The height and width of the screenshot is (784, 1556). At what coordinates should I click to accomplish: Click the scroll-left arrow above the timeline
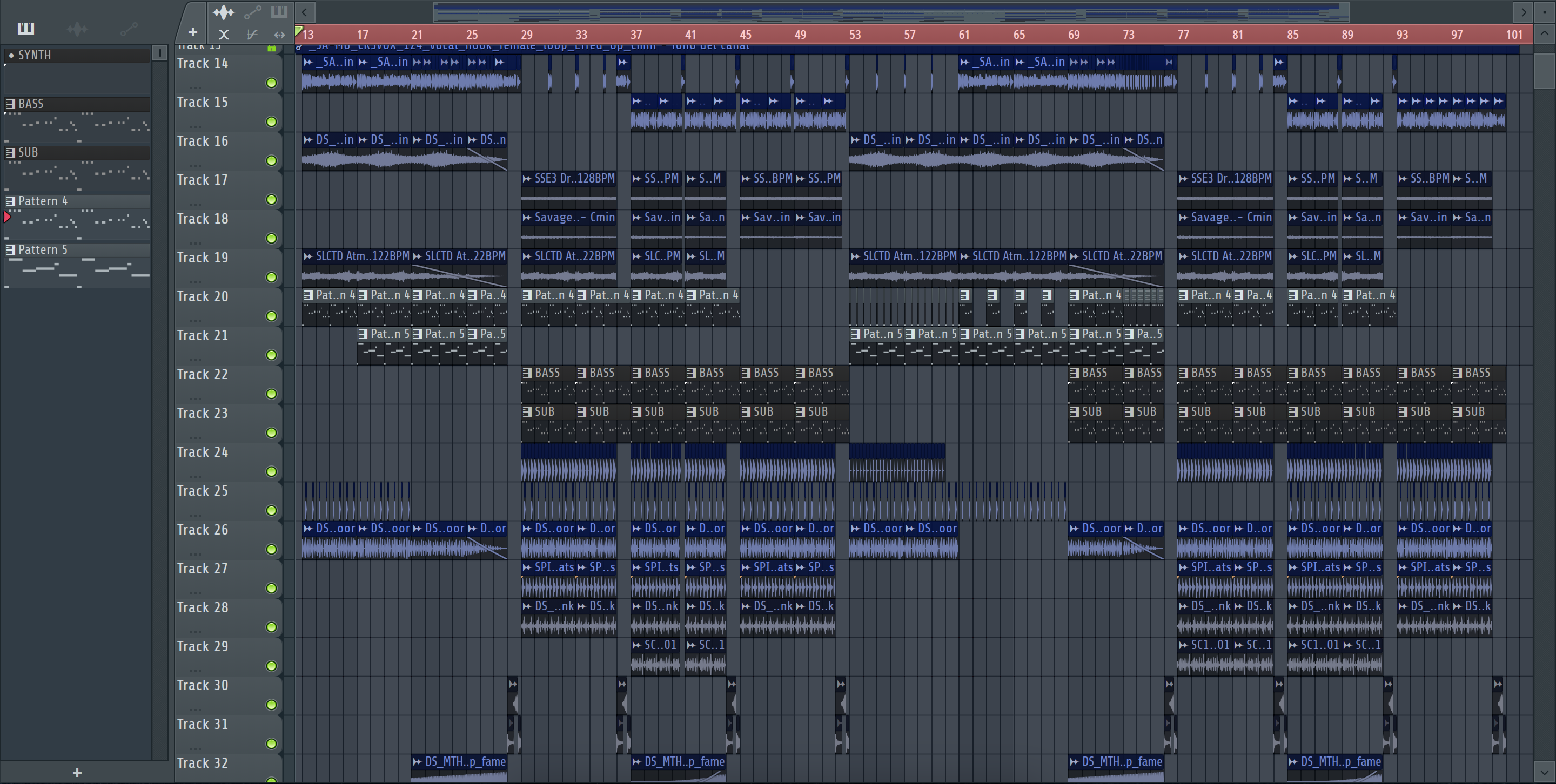tap(305, 11)
